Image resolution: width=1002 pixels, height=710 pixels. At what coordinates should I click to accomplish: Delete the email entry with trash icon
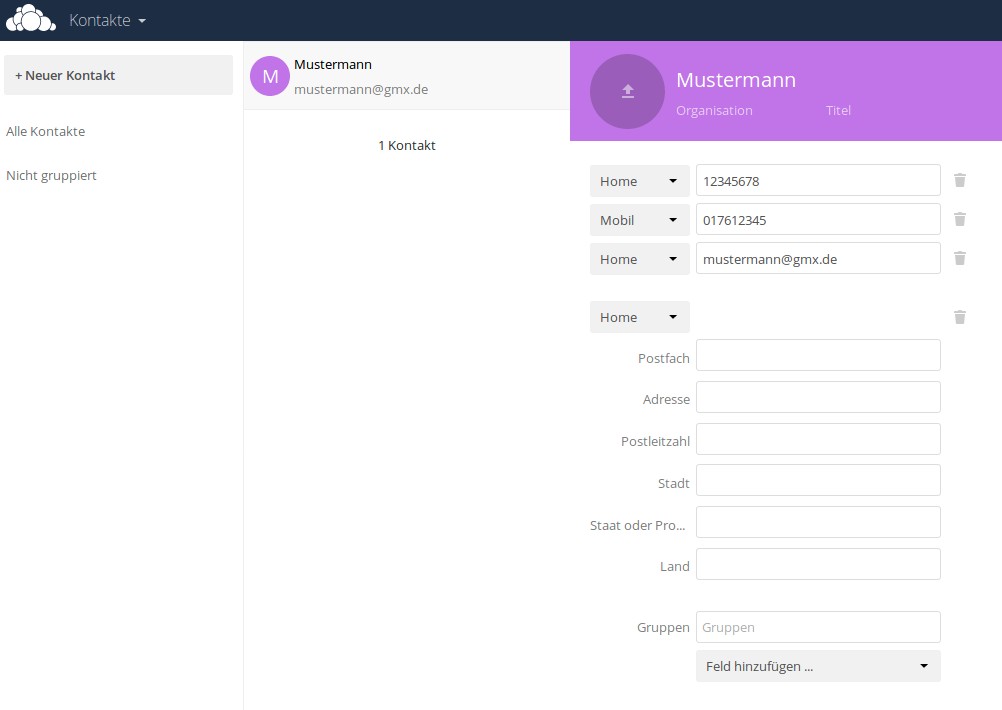point(960,259)
